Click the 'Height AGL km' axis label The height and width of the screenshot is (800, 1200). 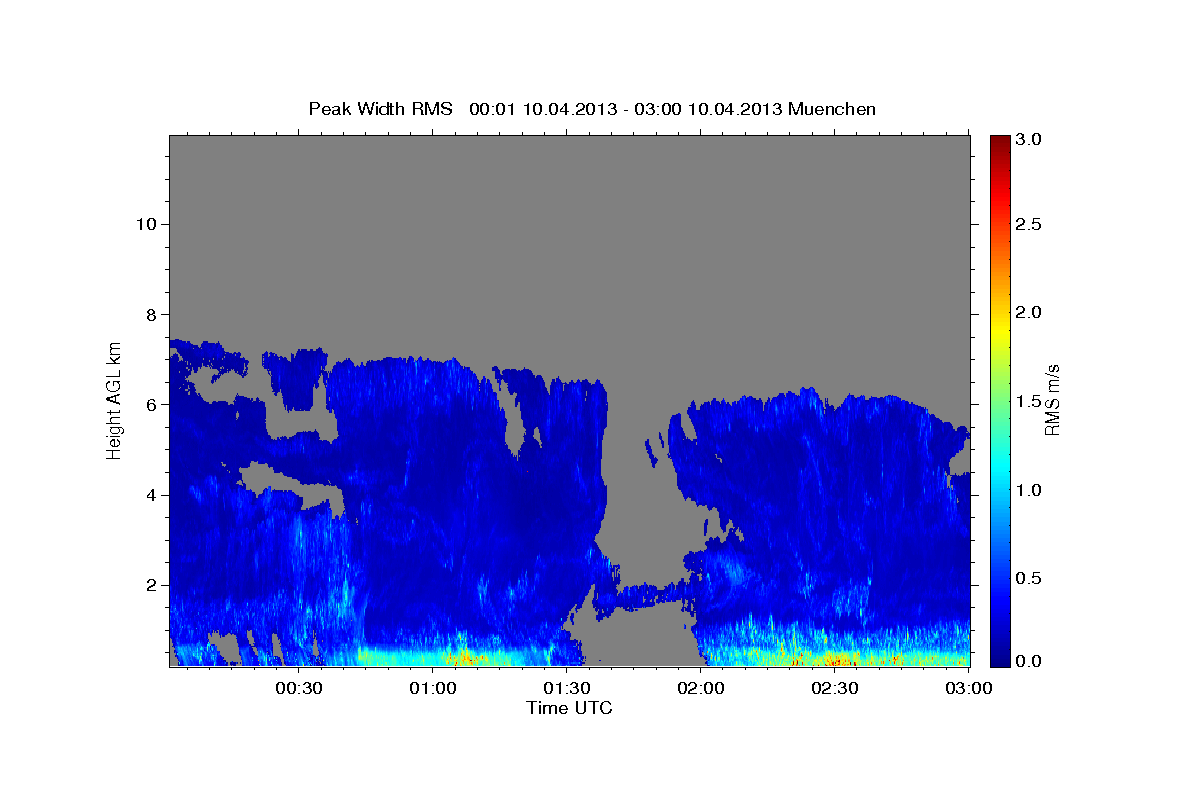(115, 399)
